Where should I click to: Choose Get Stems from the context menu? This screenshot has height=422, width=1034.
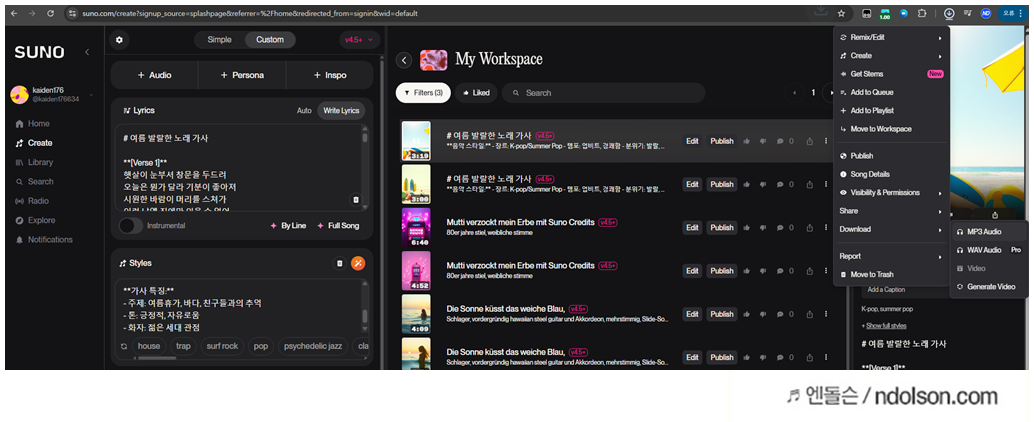pyautogui.click(x=890, y=74)
